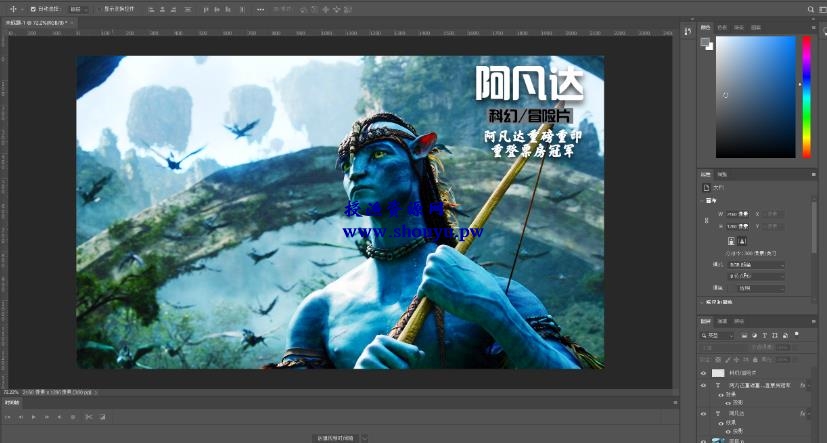The height and width of the screenshot is (443, 827).
Task: Click the Properties panel tab
Action: (705, 174)
